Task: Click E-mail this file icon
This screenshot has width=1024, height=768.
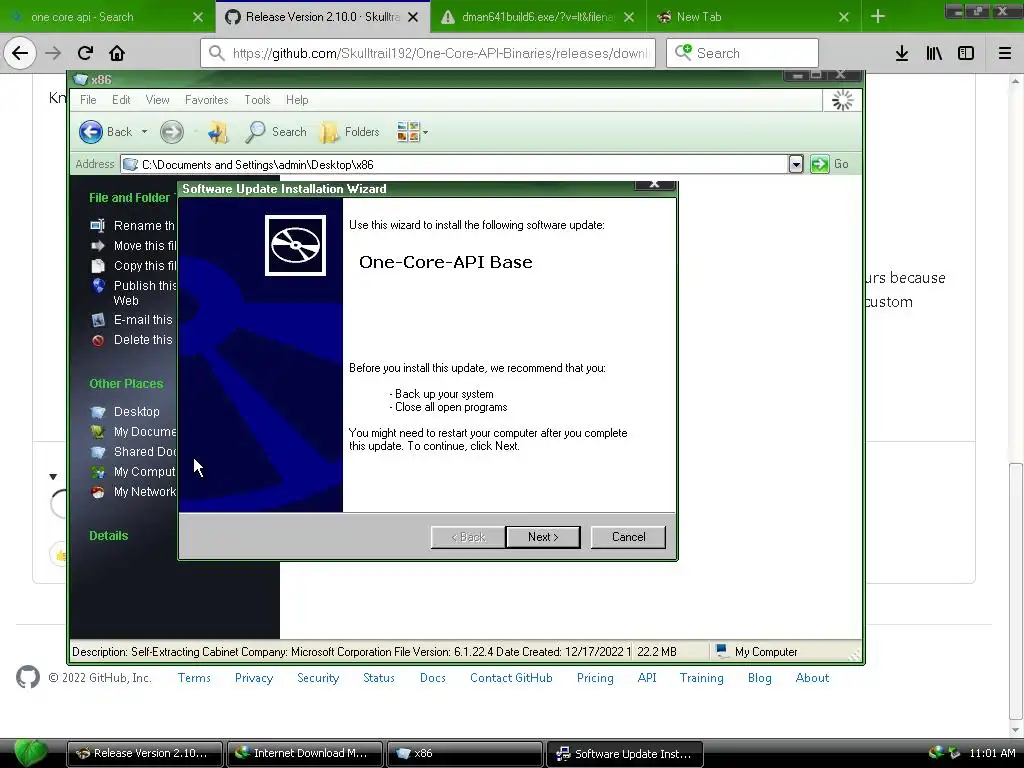Action: [x=98, y=320]
